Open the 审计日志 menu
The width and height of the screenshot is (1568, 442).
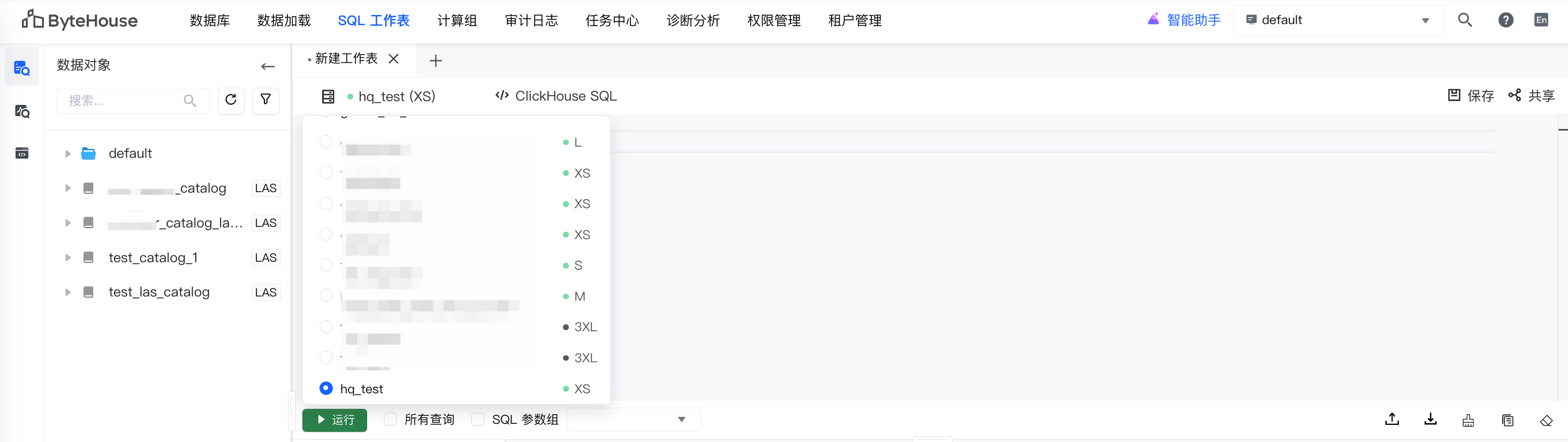pyautogui.click(x=531, y=21)
